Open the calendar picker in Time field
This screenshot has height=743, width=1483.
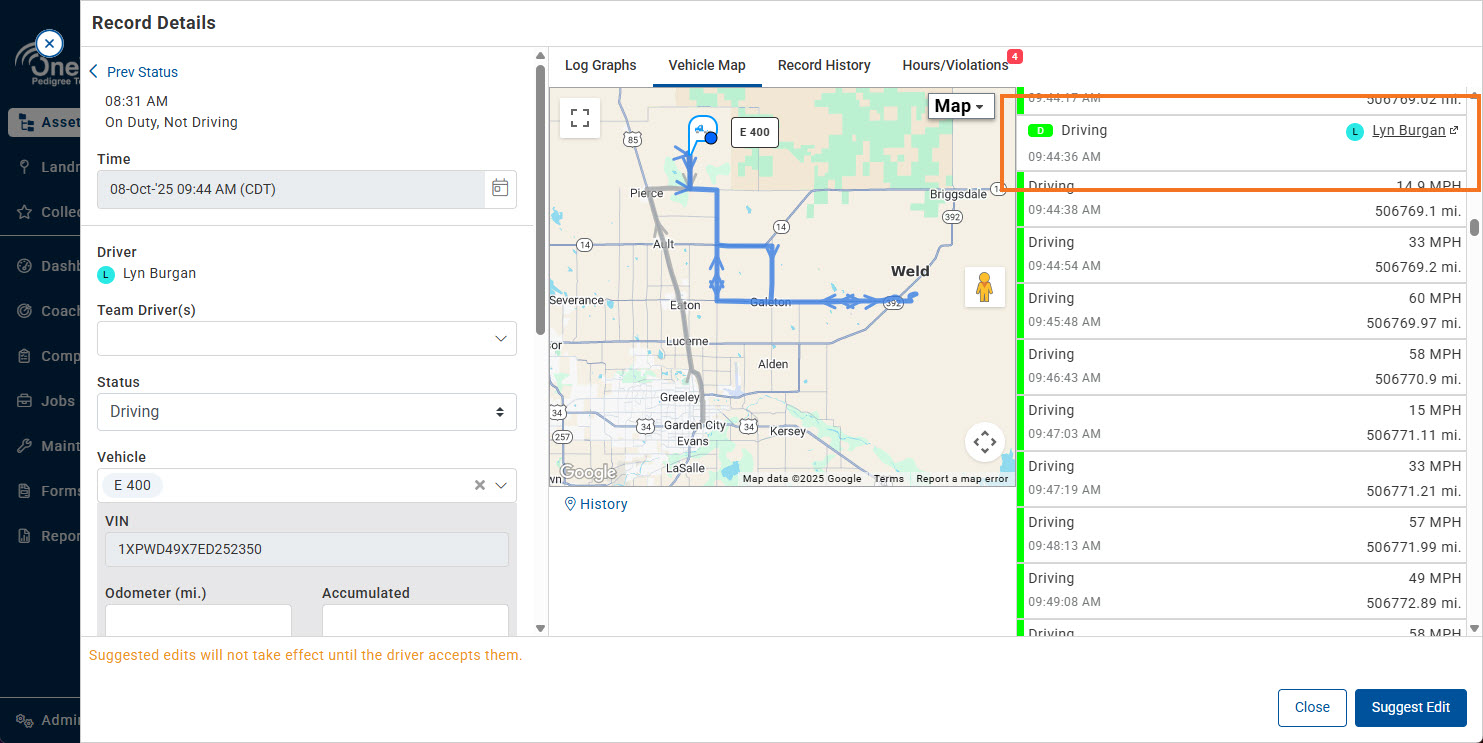coord(500,188)
